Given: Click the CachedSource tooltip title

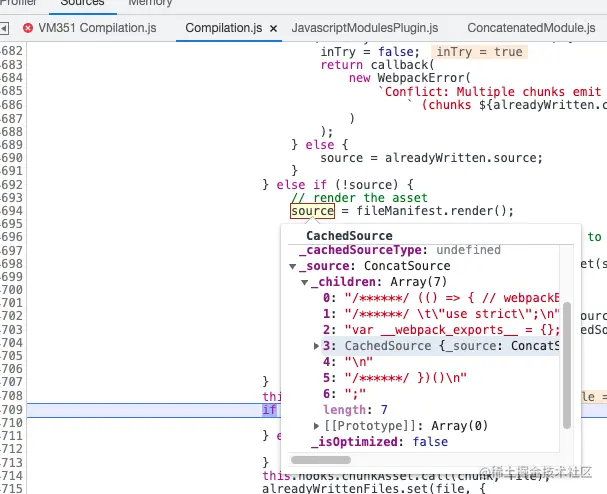Looking at the screenshot, I should (x=349, y=236).
